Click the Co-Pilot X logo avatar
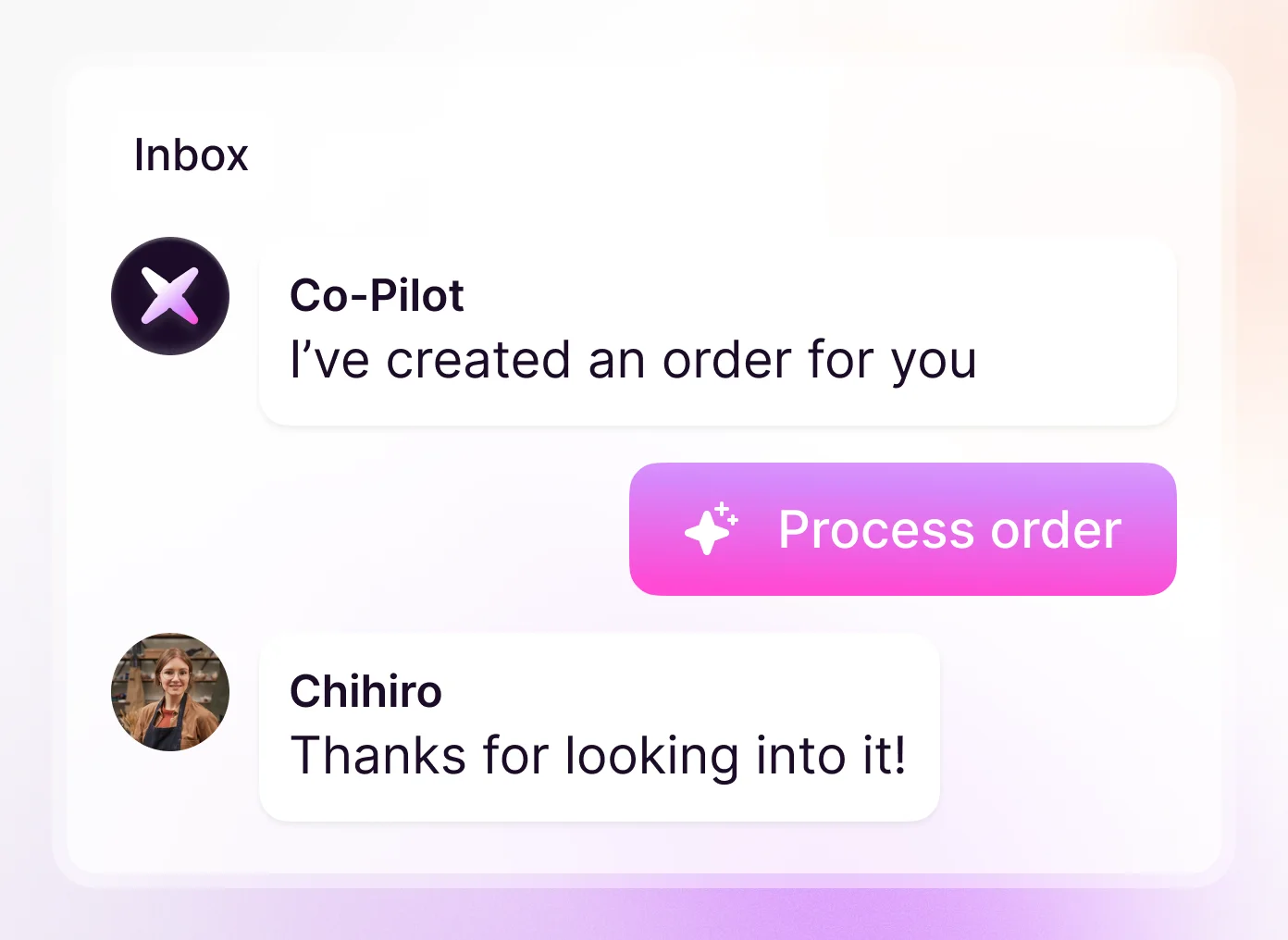Viewport: 1288px width, 940px height. coord(170,296)
